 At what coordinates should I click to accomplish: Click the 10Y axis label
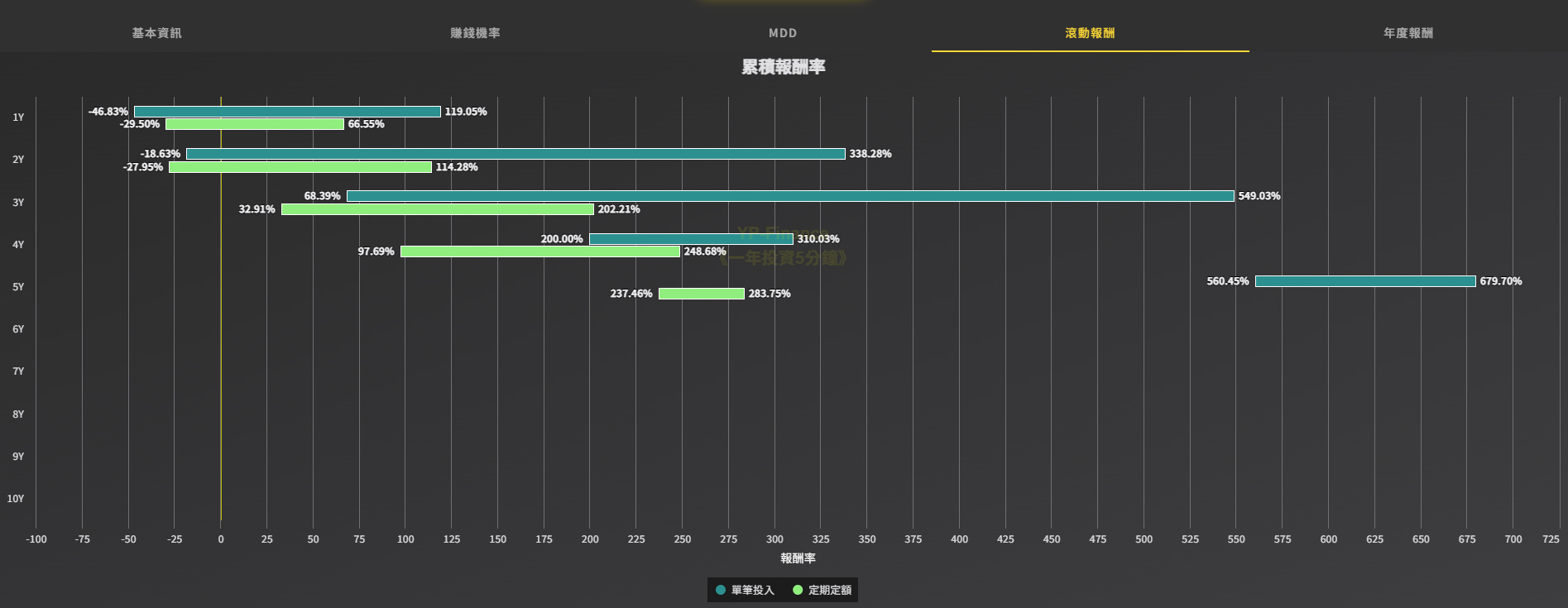click(16, 499)
